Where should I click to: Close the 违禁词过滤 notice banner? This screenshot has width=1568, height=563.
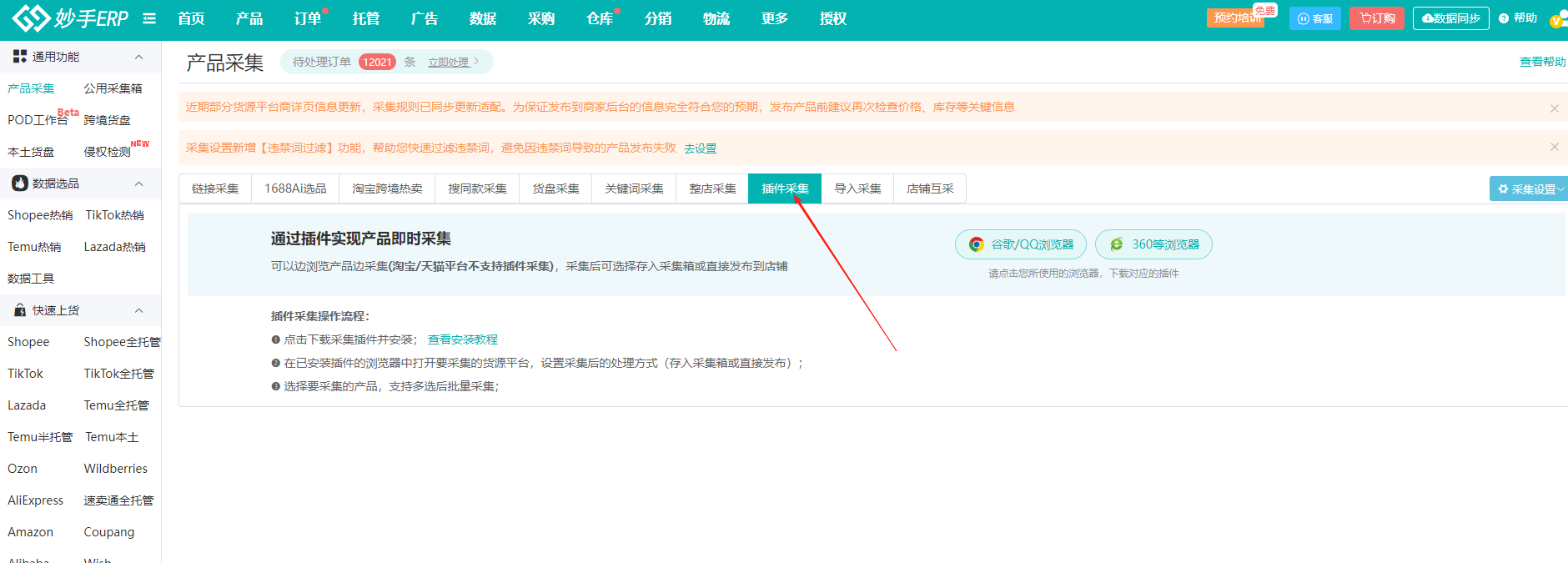[x=1554, y=147]
